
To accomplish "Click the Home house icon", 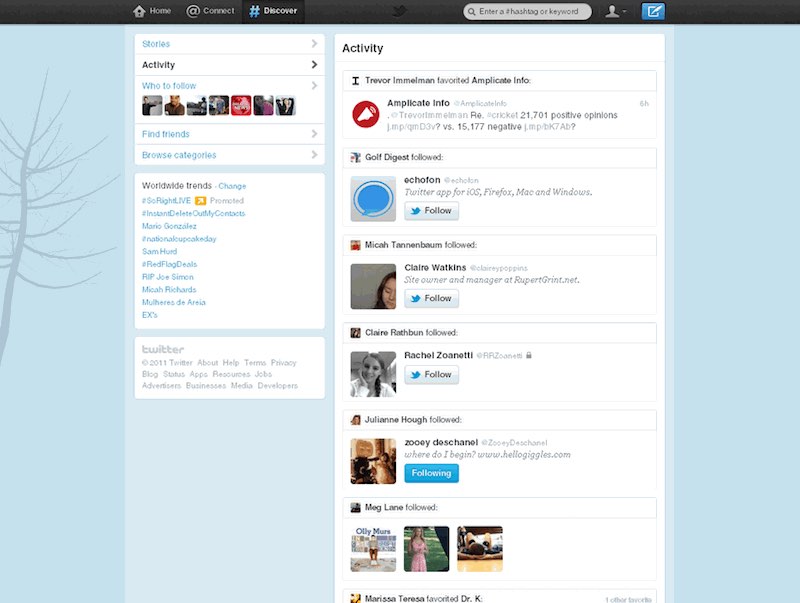I will [x=139, y=11].
